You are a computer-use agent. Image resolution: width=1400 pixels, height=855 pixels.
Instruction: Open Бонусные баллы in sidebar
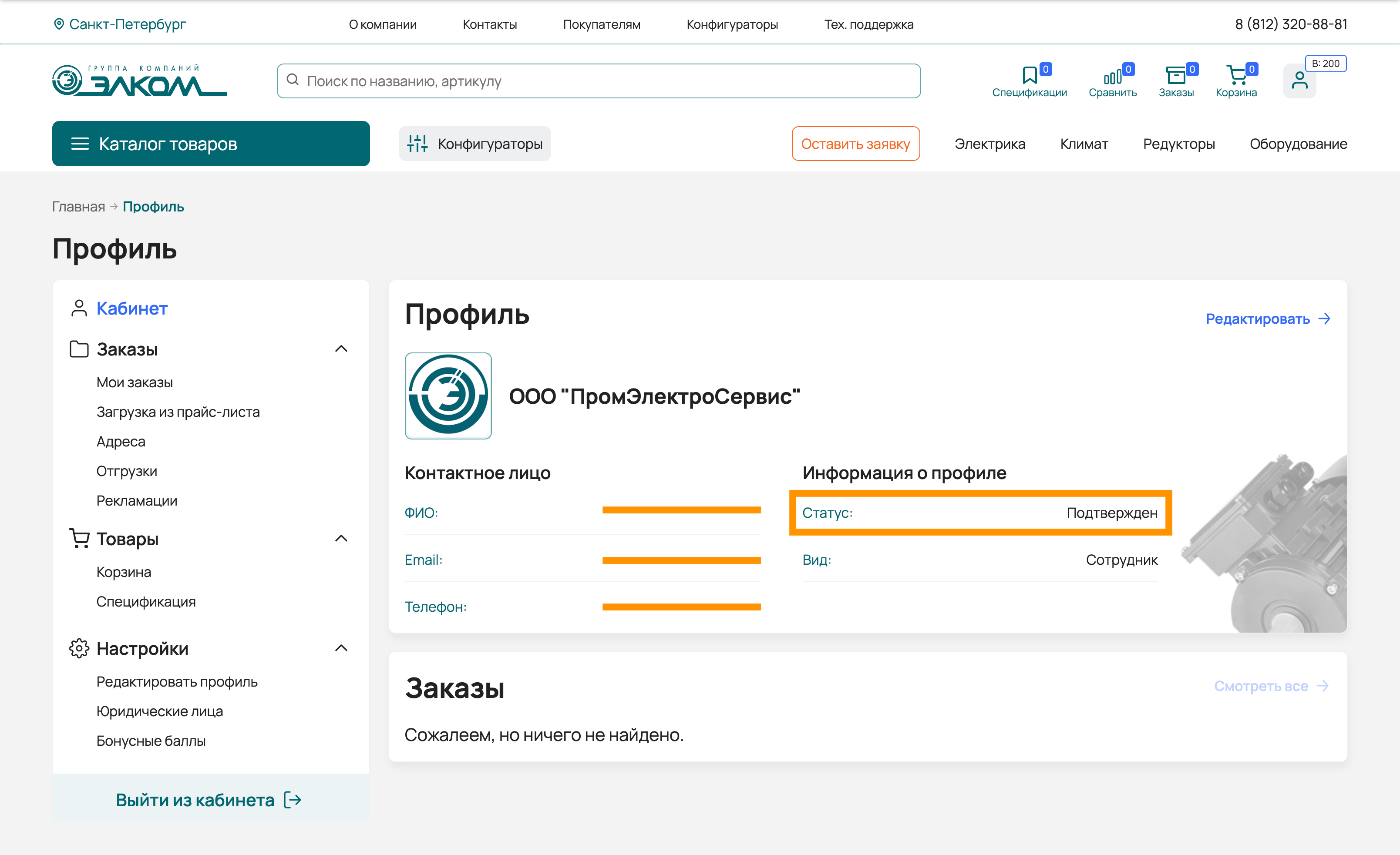pyautogui.click(x=151, y=741)
